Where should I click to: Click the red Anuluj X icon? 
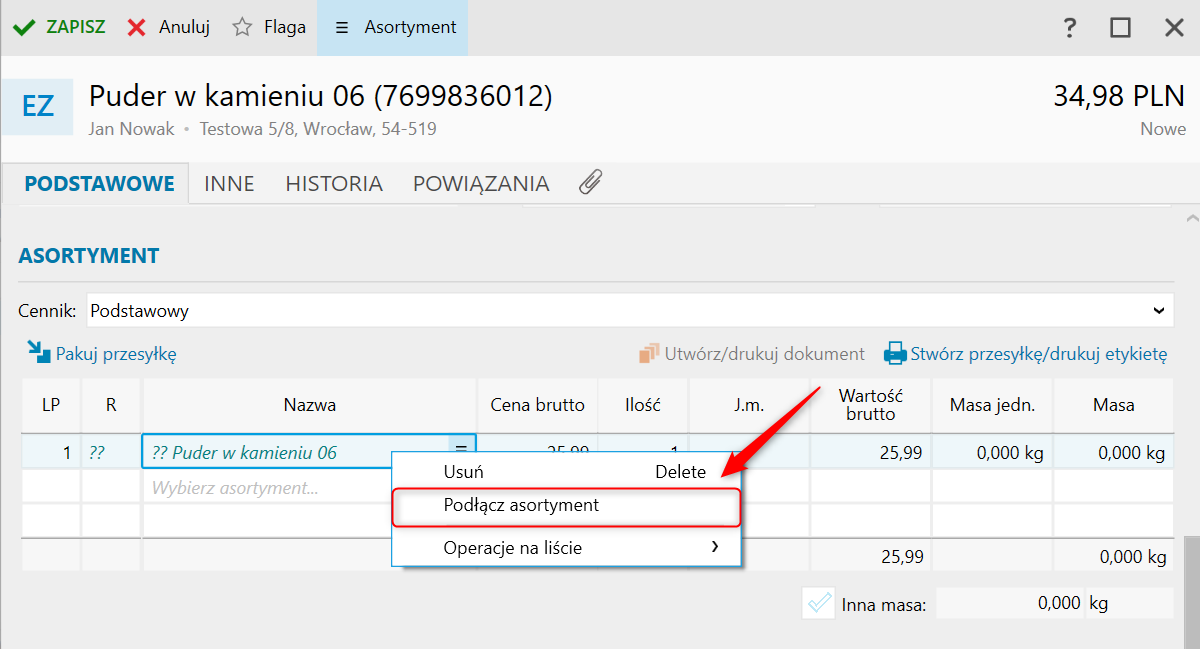pos(137,28)
